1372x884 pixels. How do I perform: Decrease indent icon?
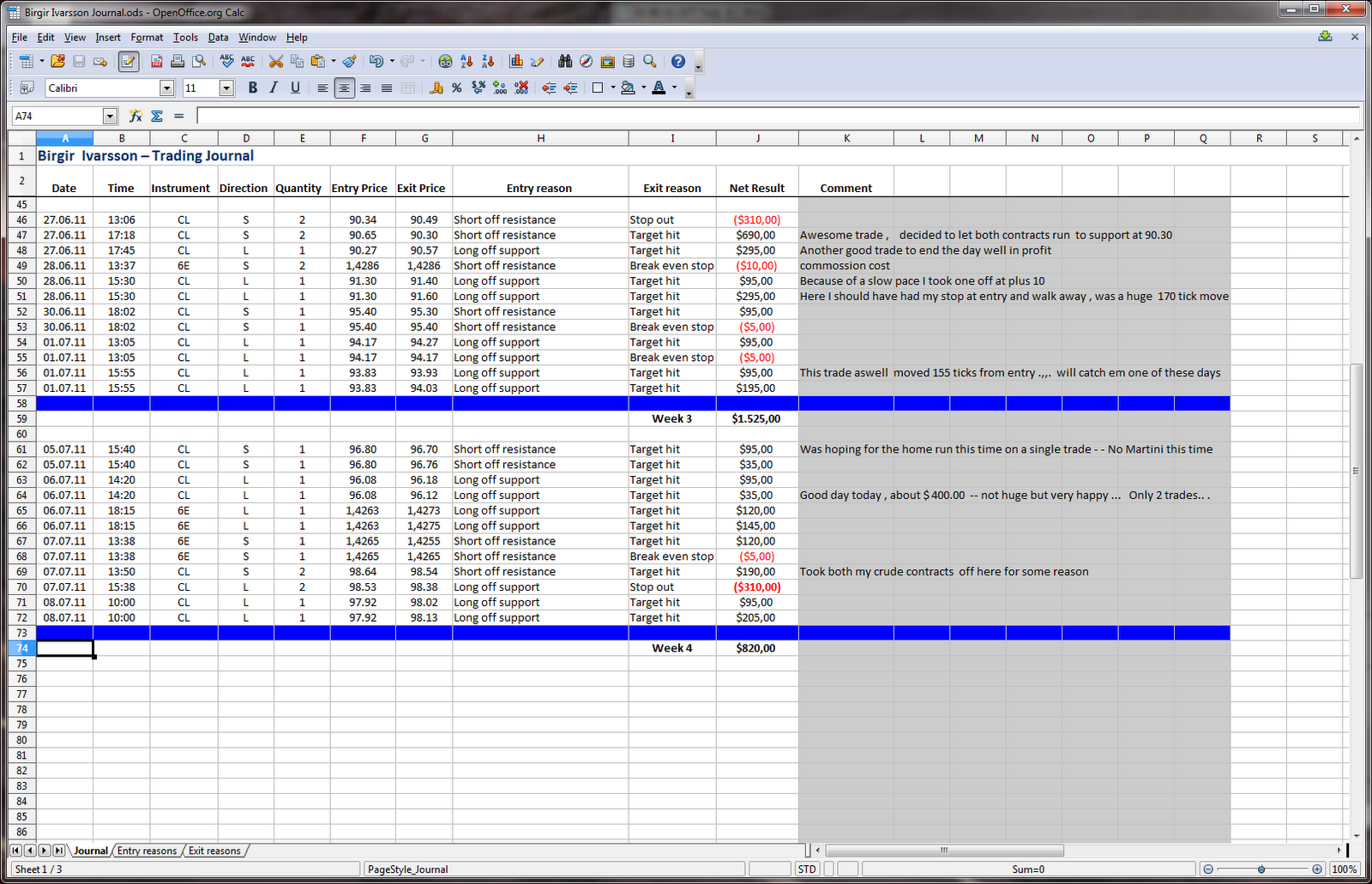[549, 87]
